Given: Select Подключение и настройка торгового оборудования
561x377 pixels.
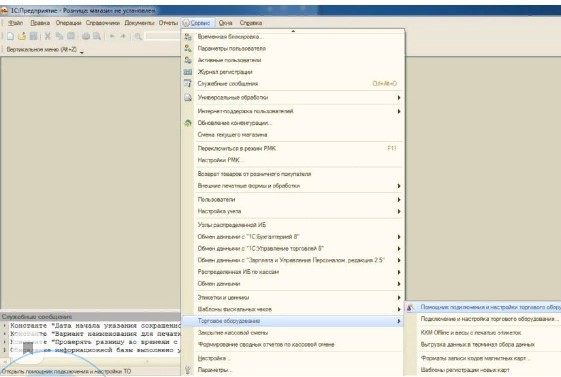Looking at the screenshot, I should [489, 319].
